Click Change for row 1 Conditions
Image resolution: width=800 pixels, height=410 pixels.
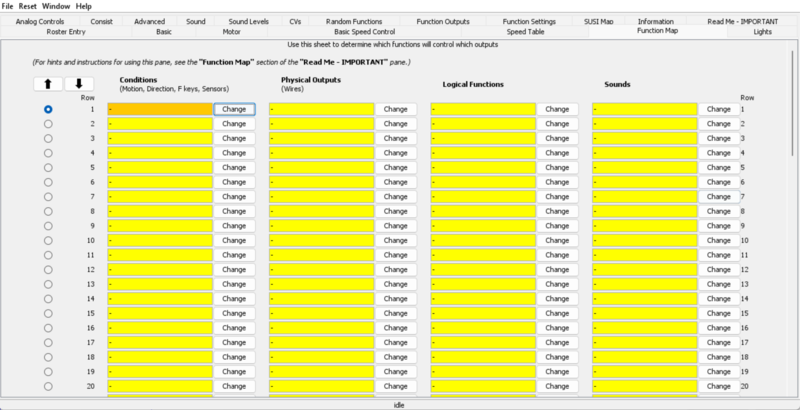(234, 109)
